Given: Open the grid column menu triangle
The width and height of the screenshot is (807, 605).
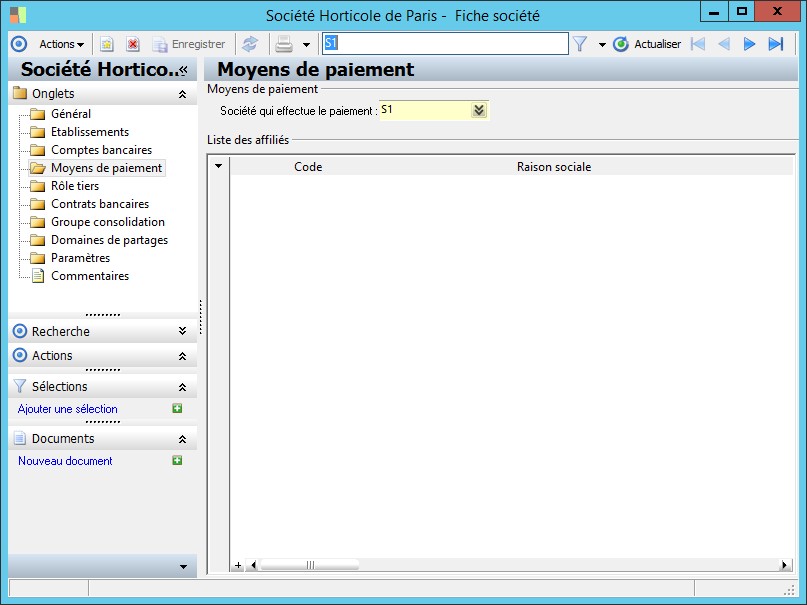Looking at the screenshot, I should pos(218,166).
